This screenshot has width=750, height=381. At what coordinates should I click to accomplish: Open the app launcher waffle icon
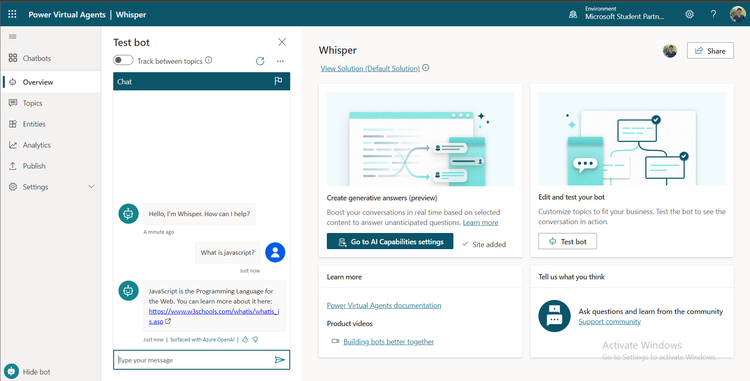pos(12,14)
